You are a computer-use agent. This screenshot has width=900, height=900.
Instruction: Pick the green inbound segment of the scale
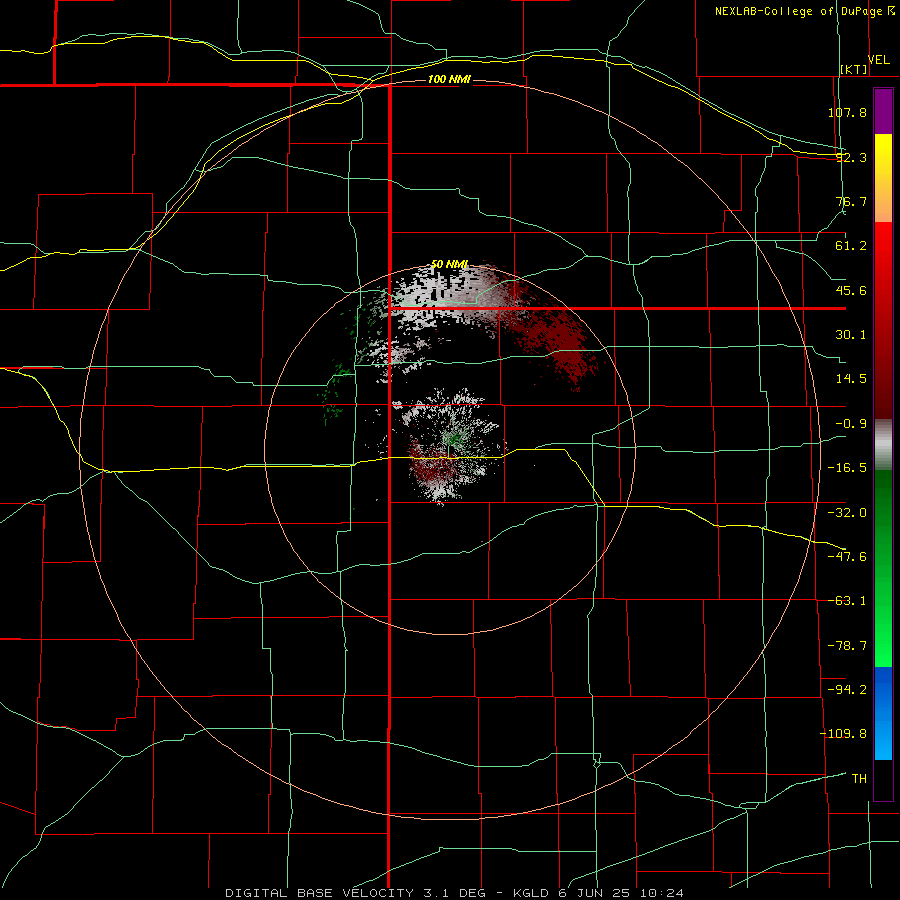883,568
